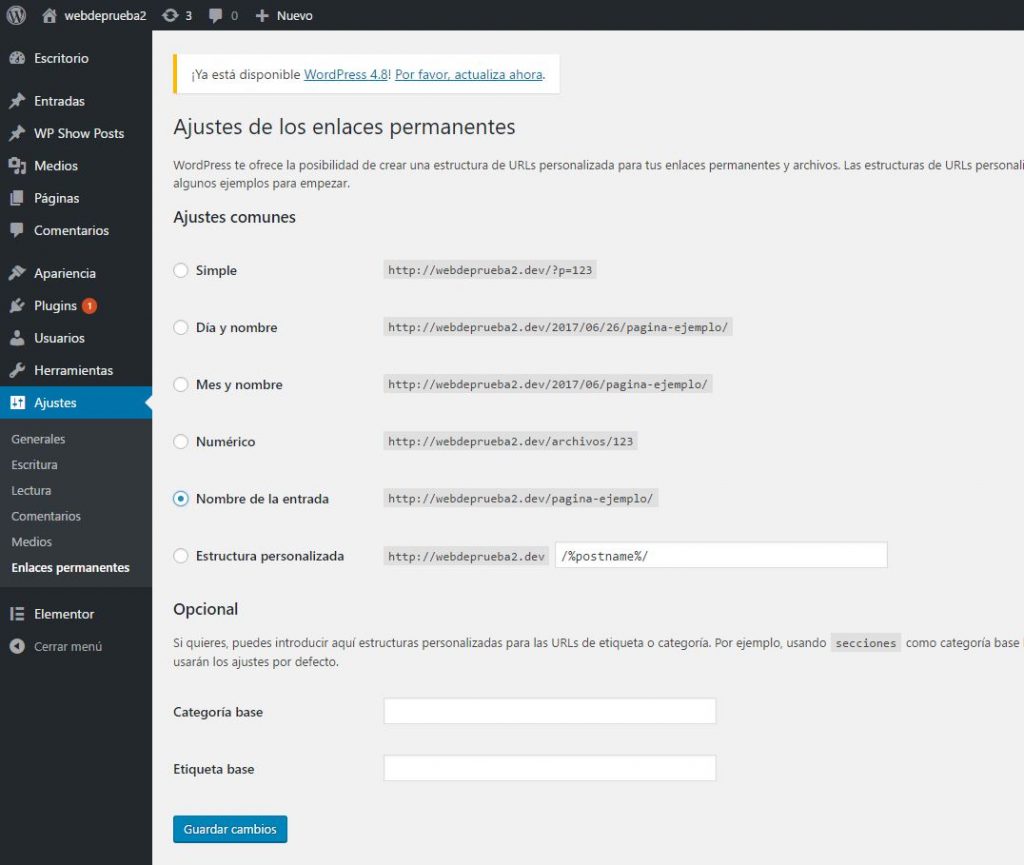Open Entradas in the sidebar
1024x865 pixels.
click(x=59, y=101)
